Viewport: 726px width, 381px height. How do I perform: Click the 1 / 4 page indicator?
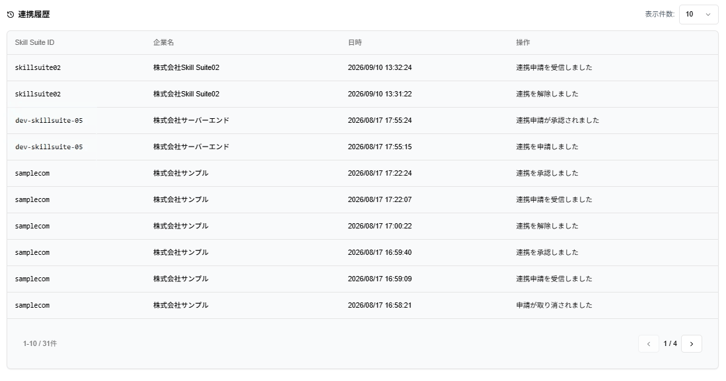pos(670,344)
